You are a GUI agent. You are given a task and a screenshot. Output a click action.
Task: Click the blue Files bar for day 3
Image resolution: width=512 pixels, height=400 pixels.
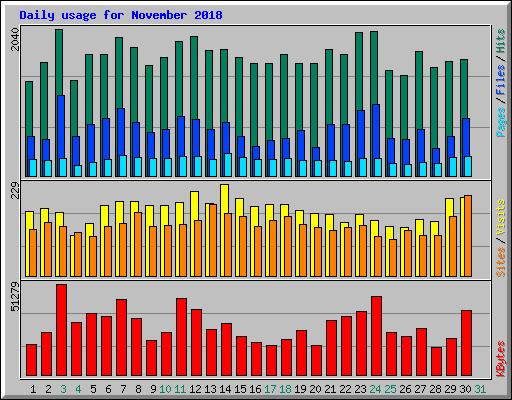(x=61, y=127)
